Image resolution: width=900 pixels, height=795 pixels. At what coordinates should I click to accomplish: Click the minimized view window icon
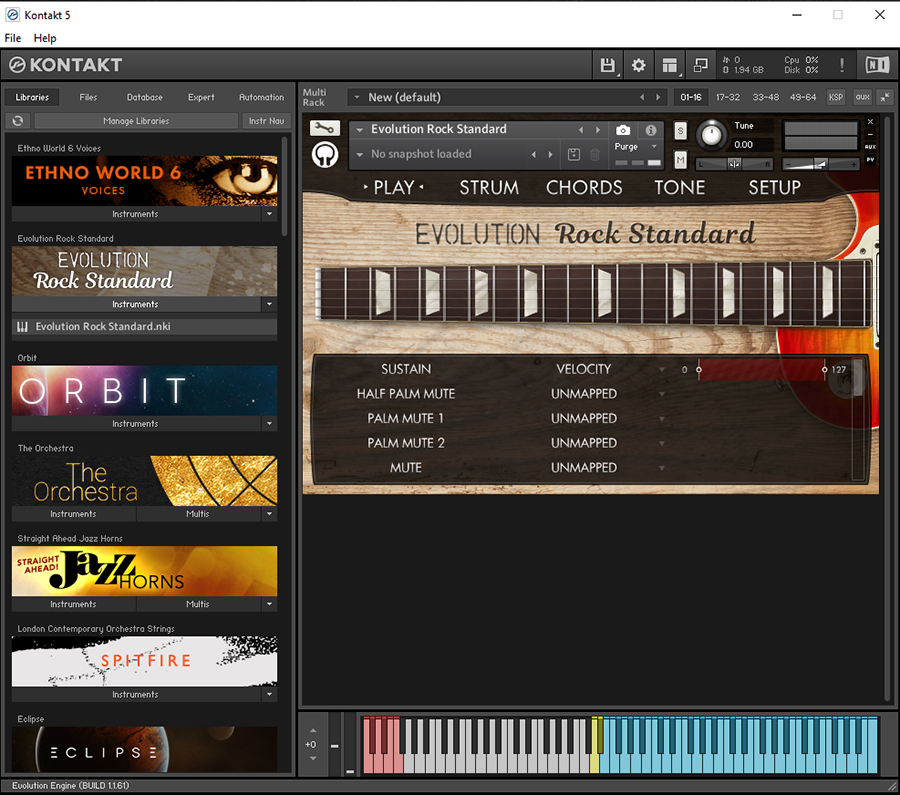[700, 65]
